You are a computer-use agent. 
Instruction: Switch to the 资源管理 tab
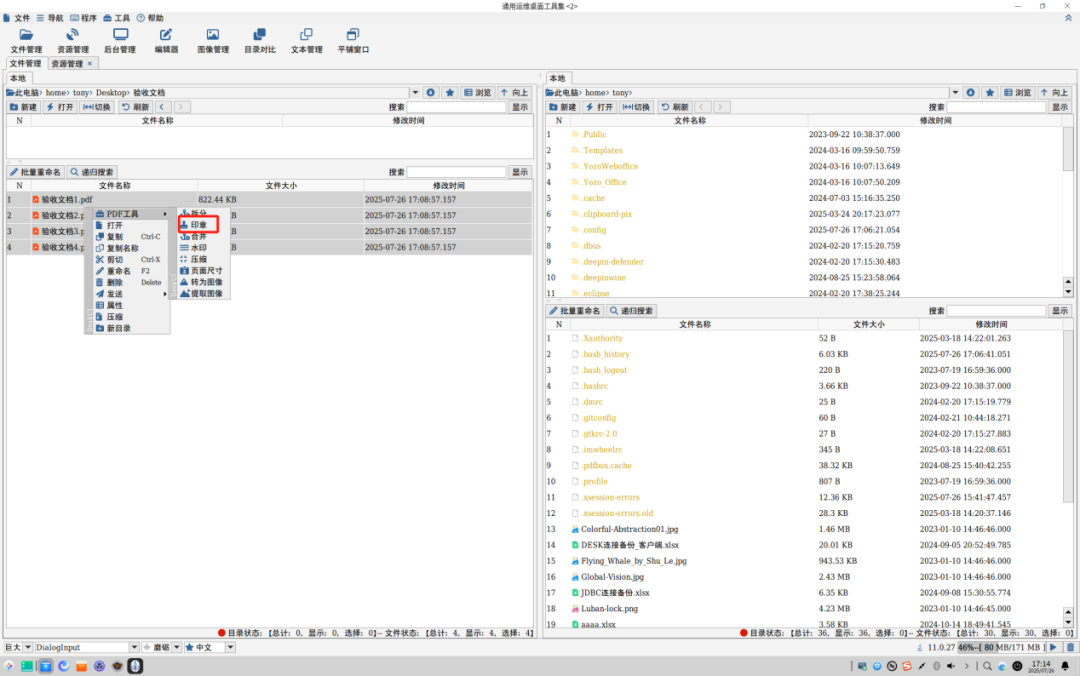point(67,63)
